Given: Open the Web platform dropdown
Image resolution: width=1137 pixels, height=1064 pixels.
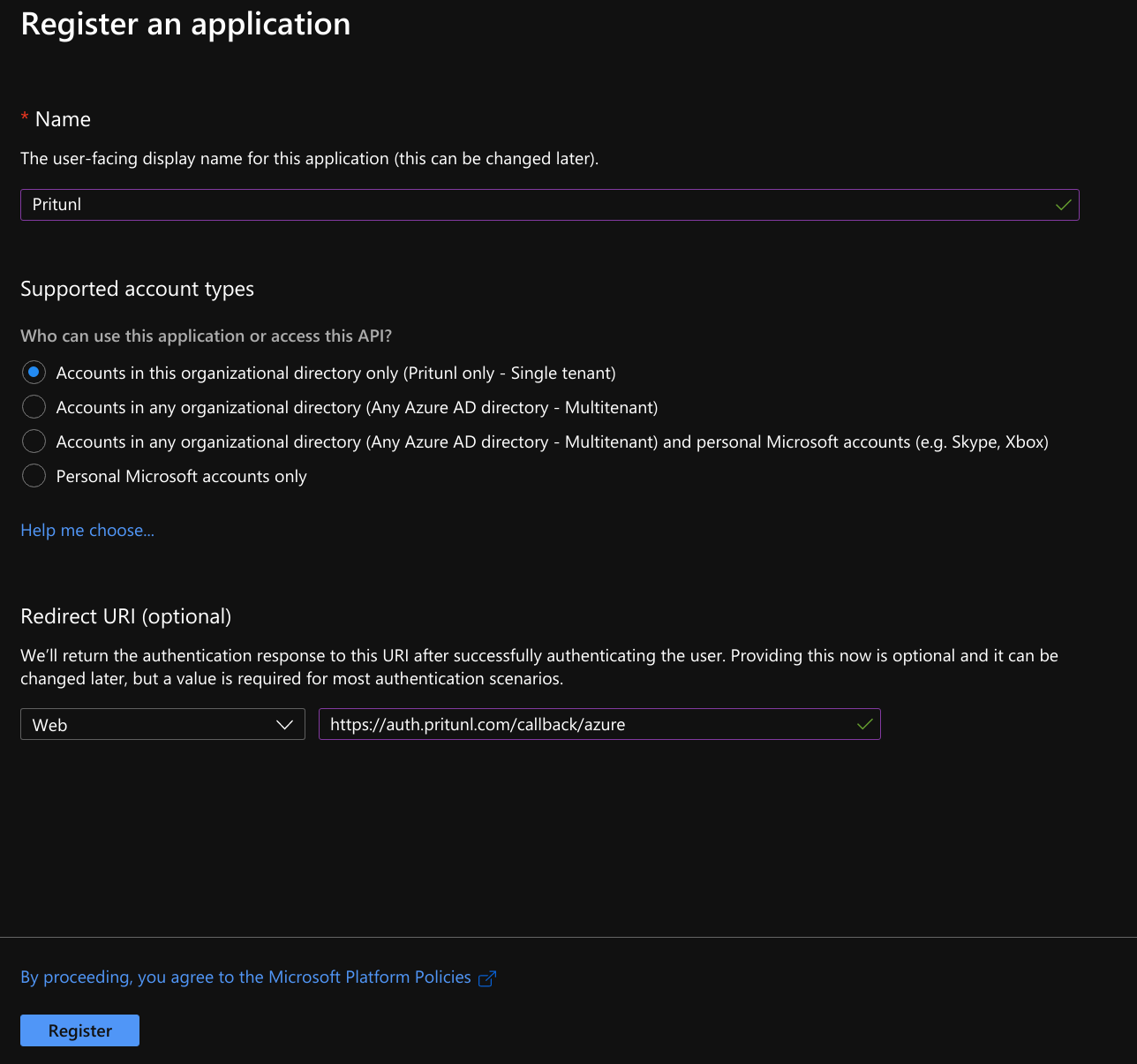Looking at the screenshot, I should (162, 724).
